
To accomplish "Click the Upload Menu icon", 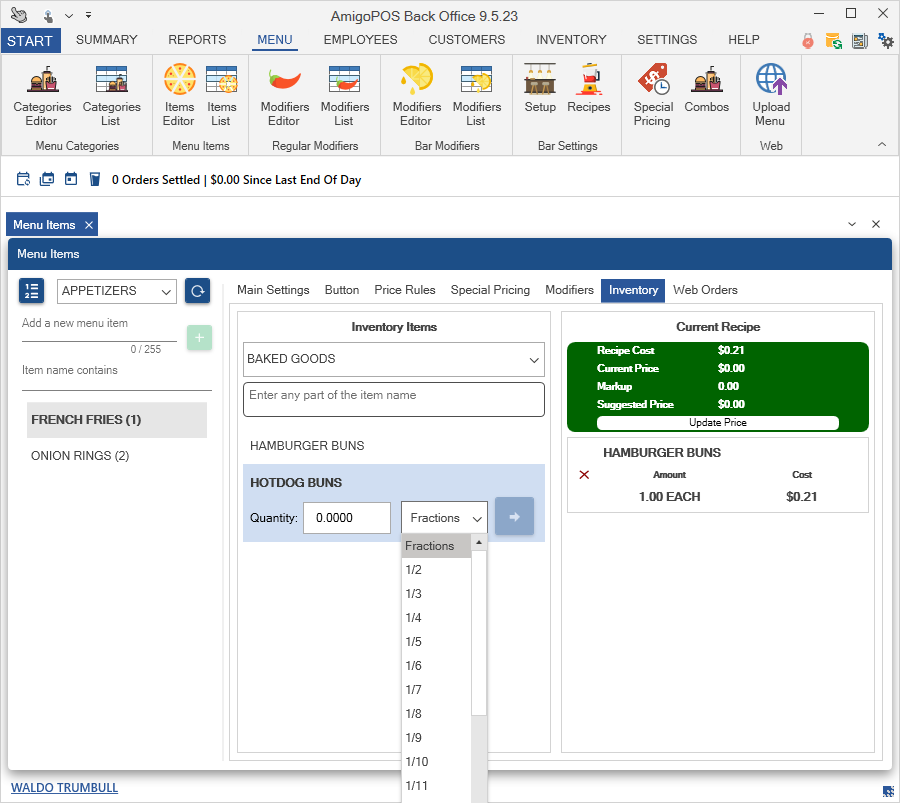I will pos(770,98).
